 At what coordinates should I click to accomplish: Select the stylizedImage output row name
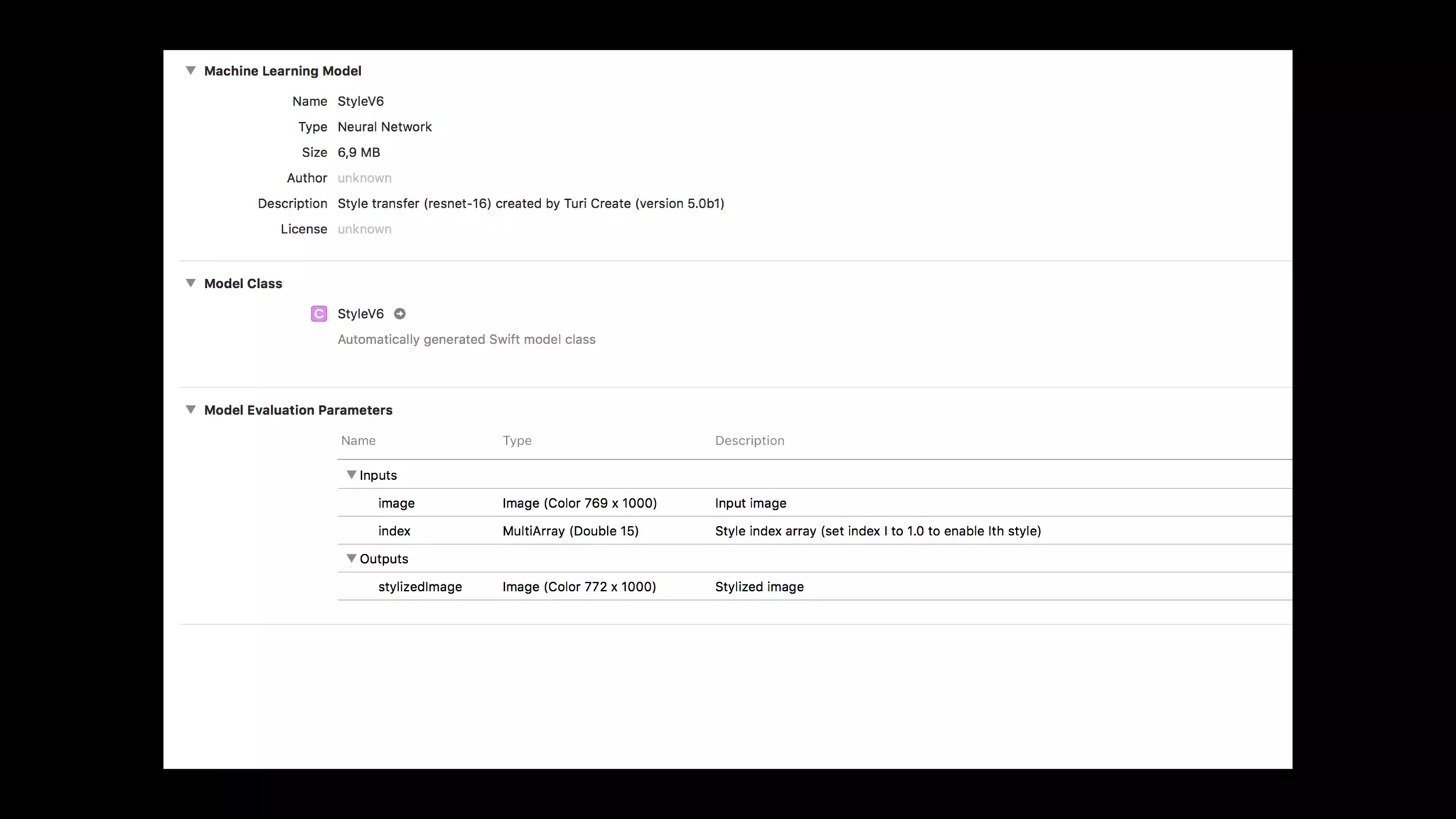pos(420,587)
